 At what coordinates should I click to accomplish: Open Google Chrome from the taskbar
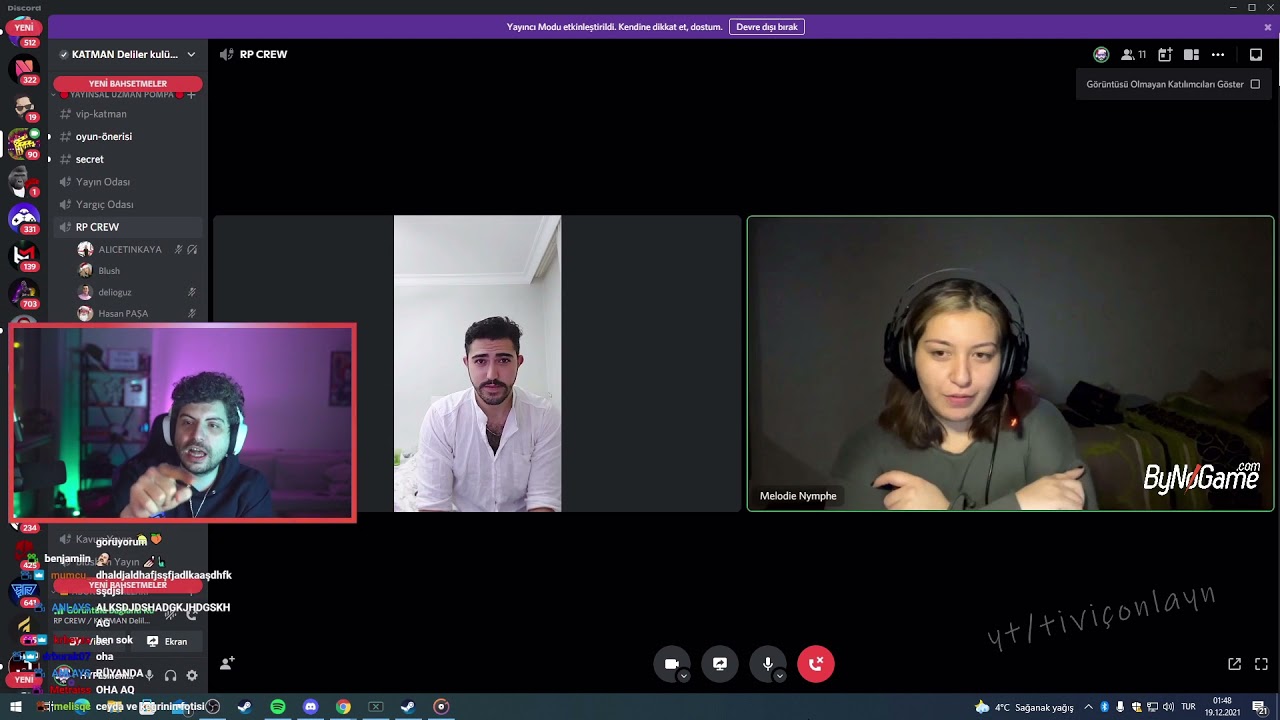(343, 707)
